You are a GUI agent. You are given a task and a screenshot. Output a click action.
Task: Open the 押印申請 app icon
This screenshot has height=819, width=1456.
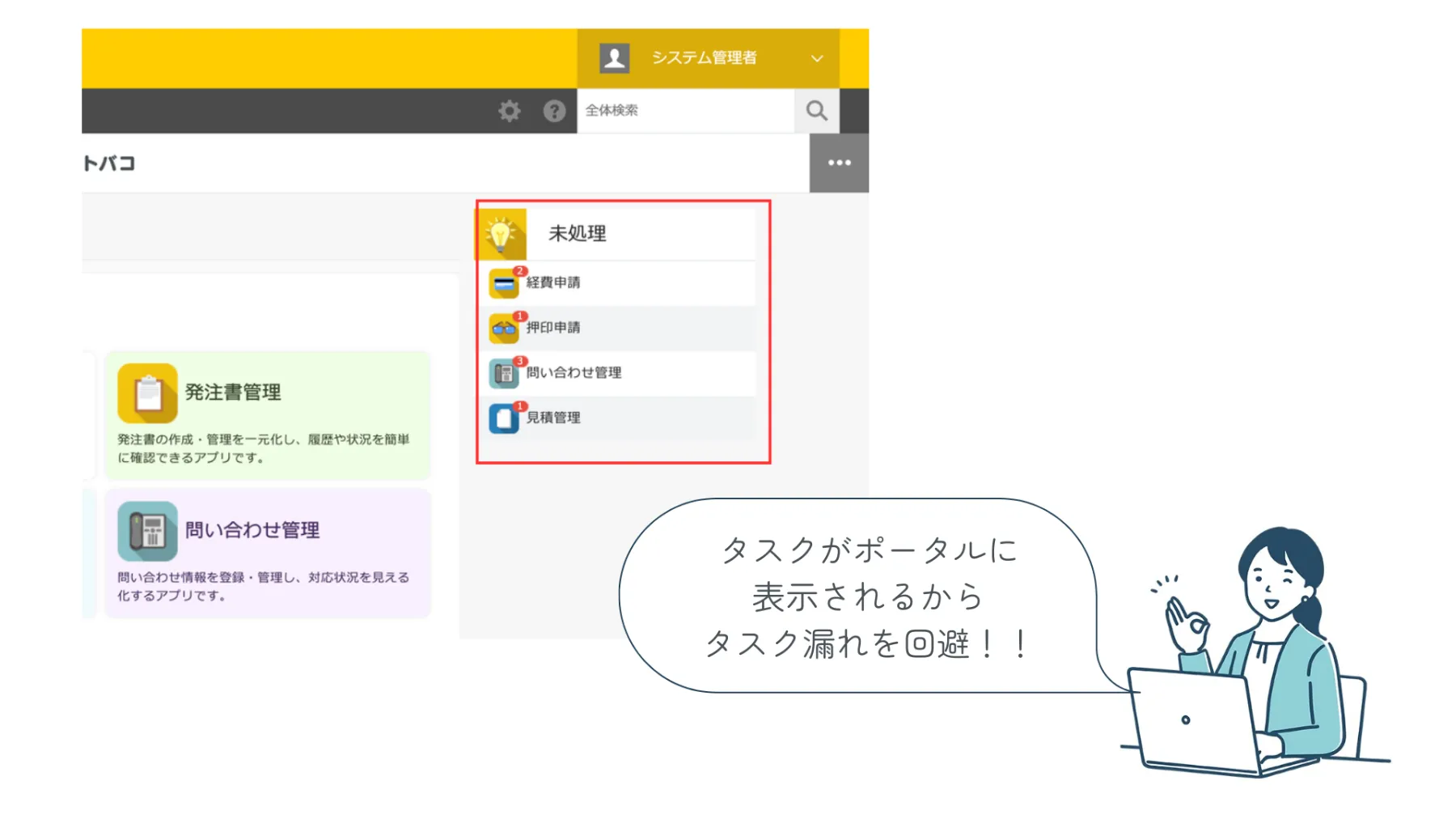click(503, 328)
